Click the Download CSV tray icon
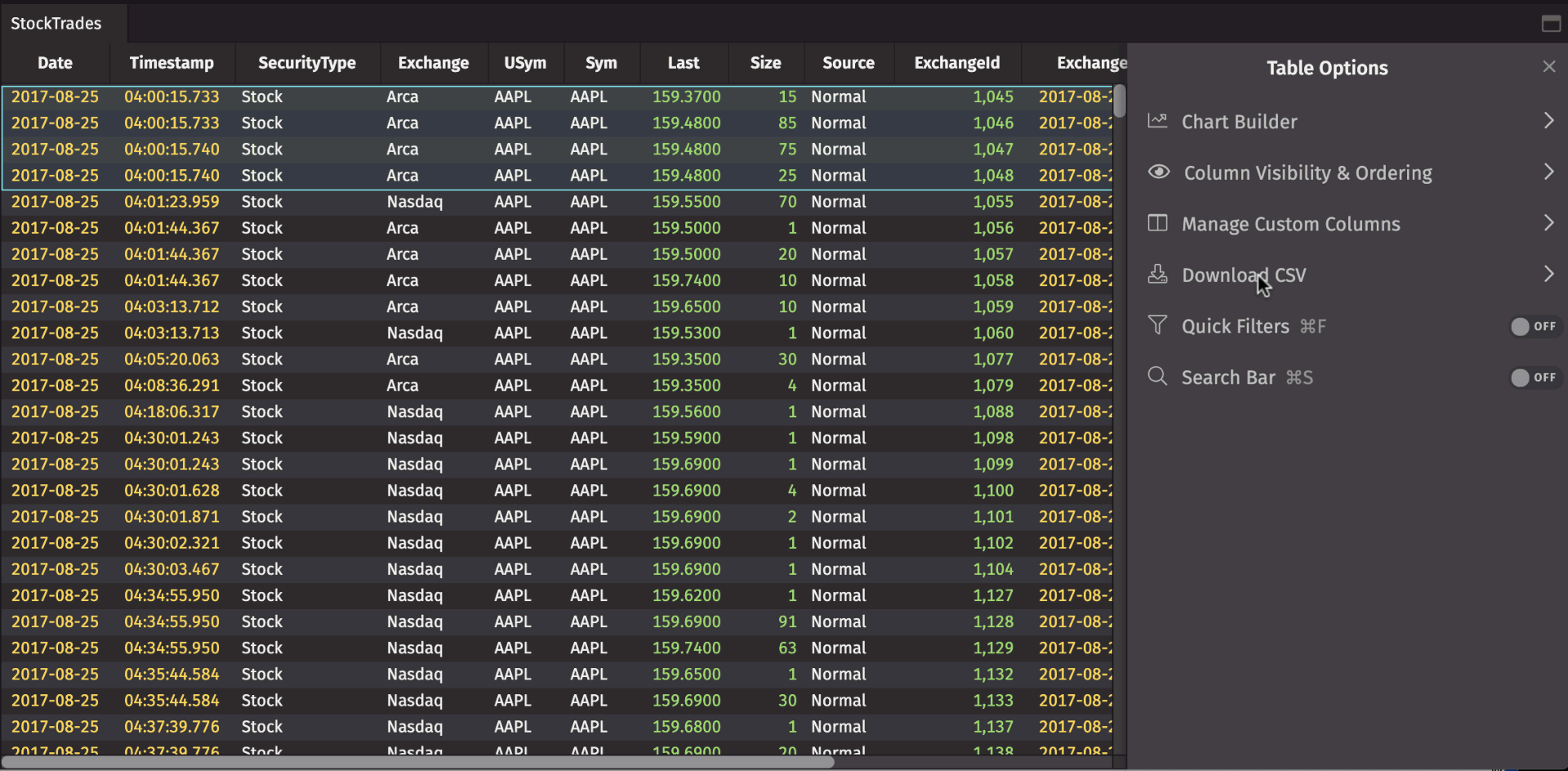 tap(1157, 274)
